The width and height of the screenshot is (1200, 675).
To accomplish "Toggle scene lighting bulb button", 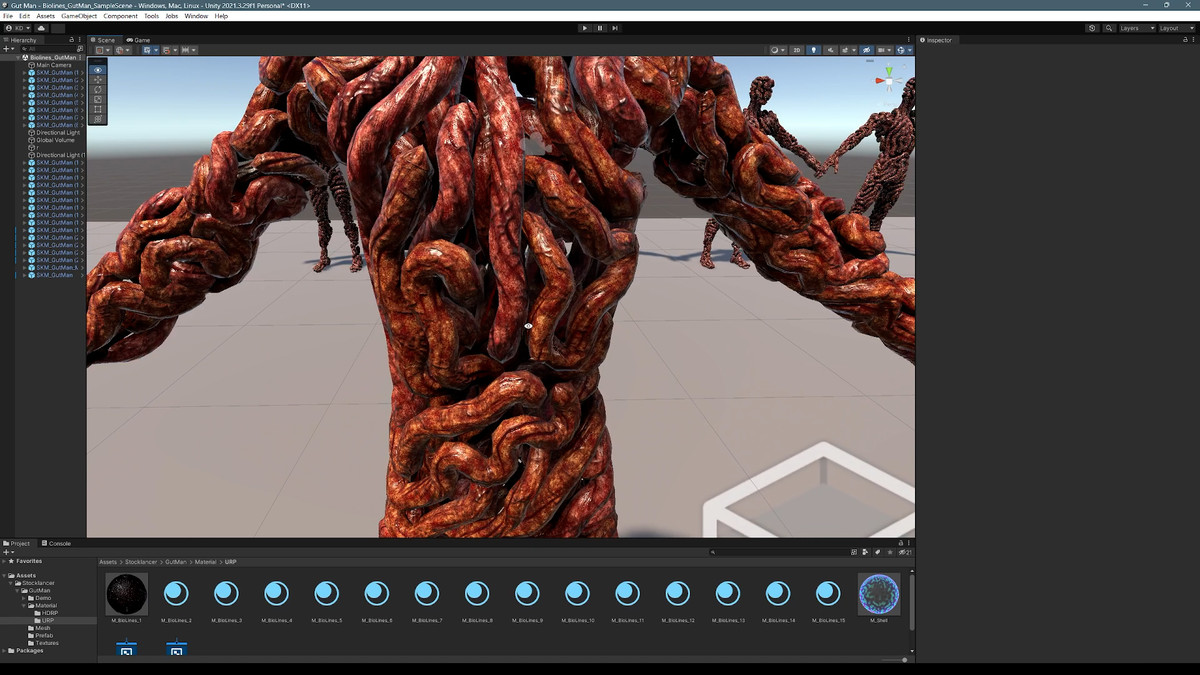I will pyautogui.click(x=812, y=50).
